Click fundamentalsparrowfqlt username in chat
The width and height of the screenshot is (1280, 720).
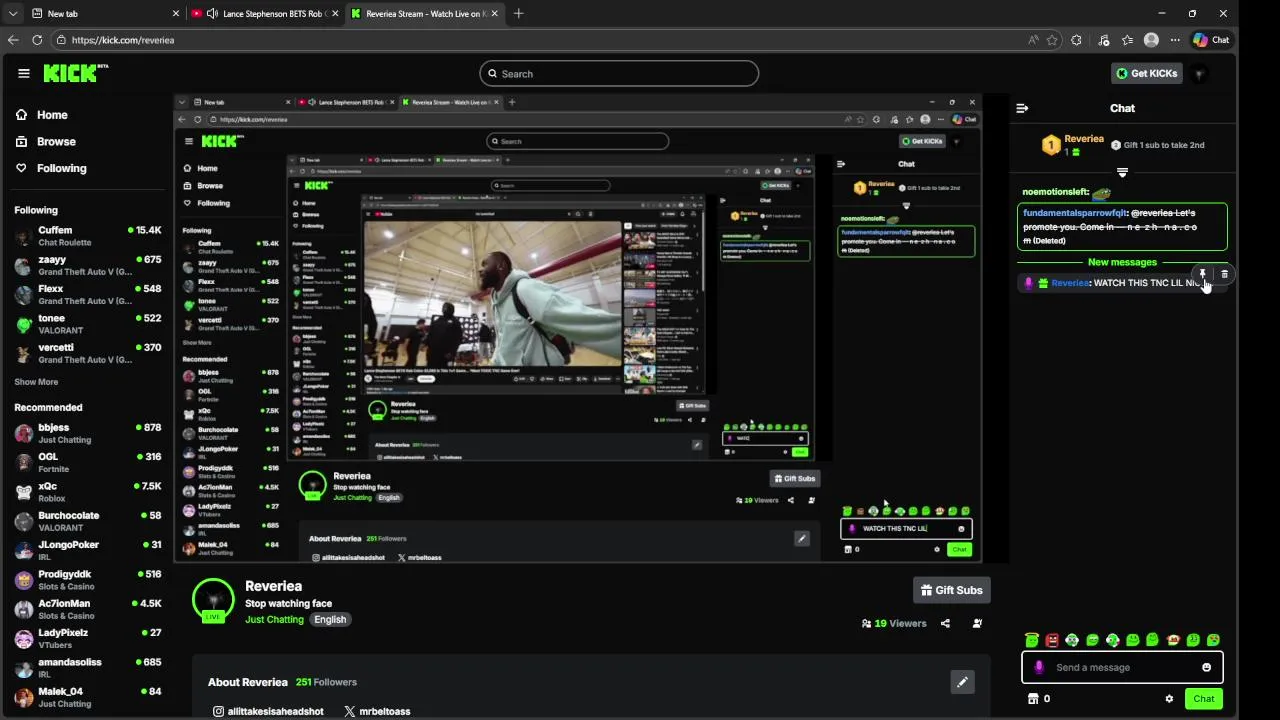click(x=1075, y=213)
